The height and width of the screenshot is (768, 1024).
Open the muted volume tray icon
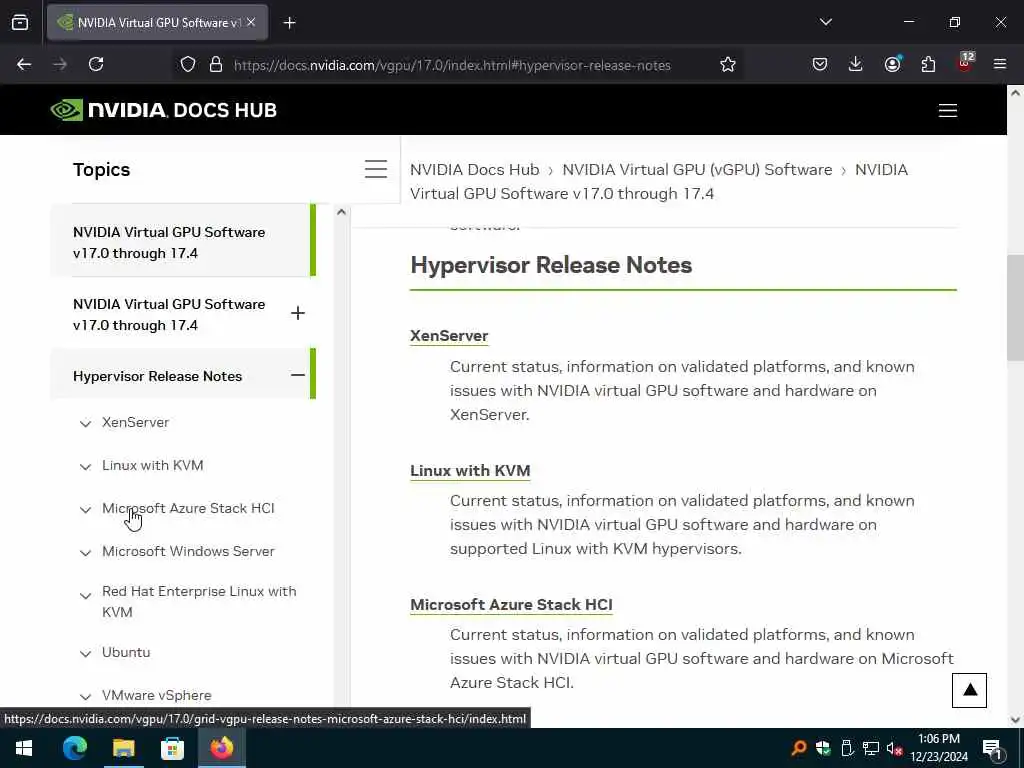(x=895, y=748)
